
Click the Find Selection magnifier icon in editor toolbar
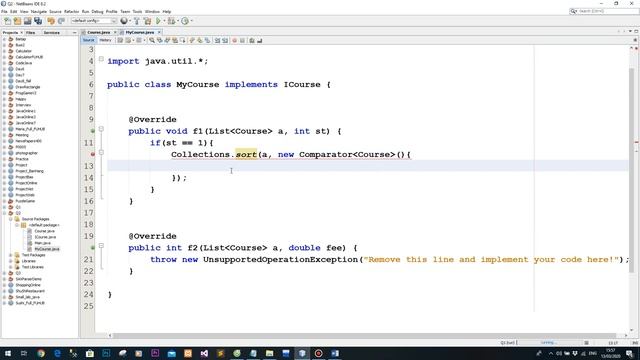coord(152,40)
